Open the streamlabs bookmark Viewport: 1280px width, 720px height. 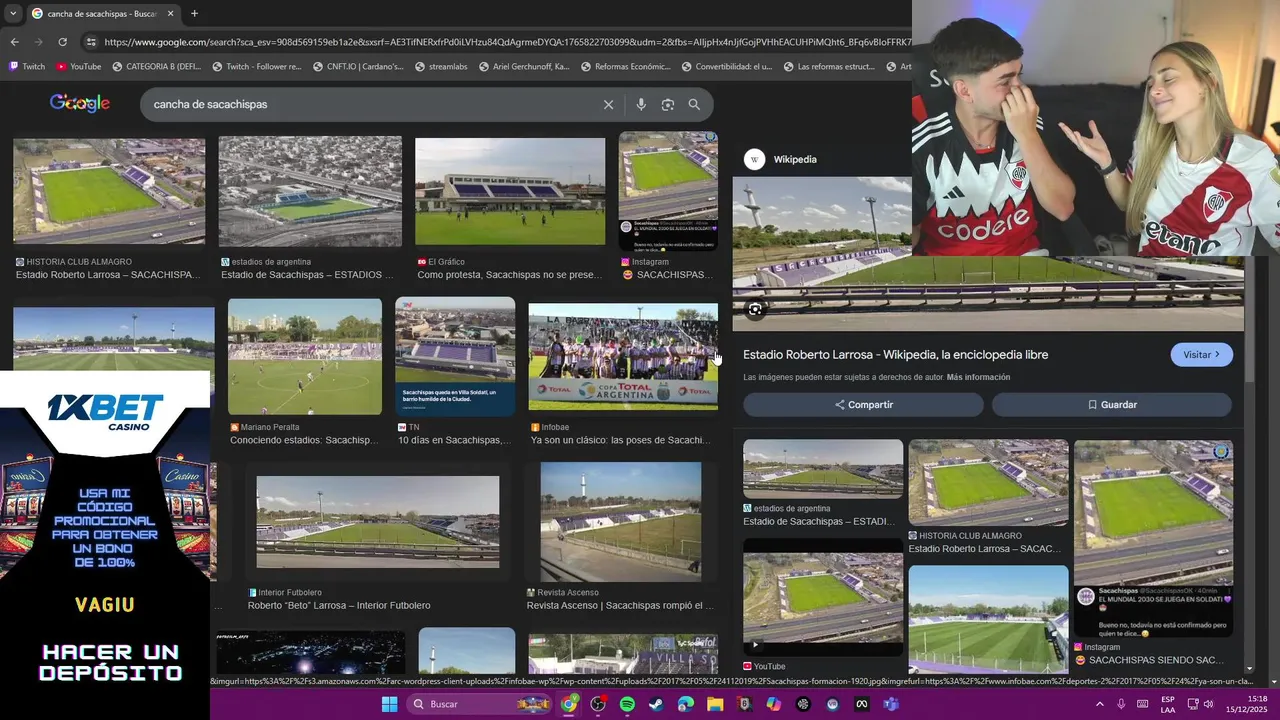point(441,67)
